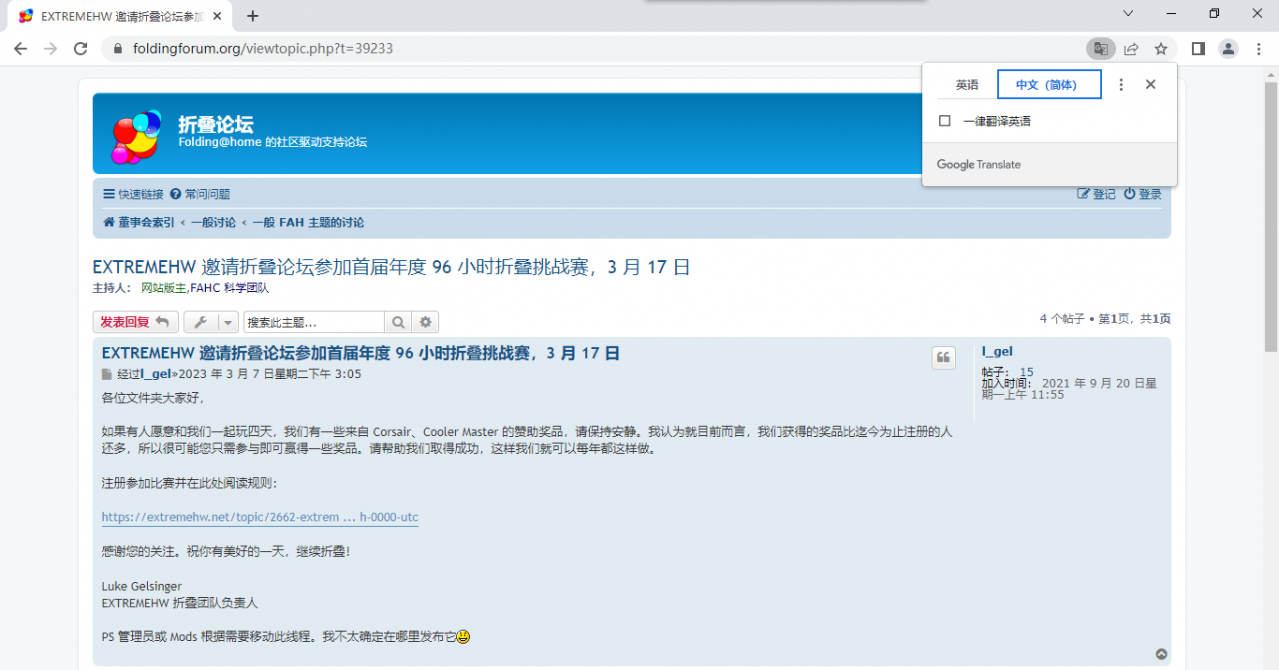This screenshot has height=670, width=1279.
Task: Open the Chrome three-dot menu
Action: pyautogui.click(x=1259, y=48)
